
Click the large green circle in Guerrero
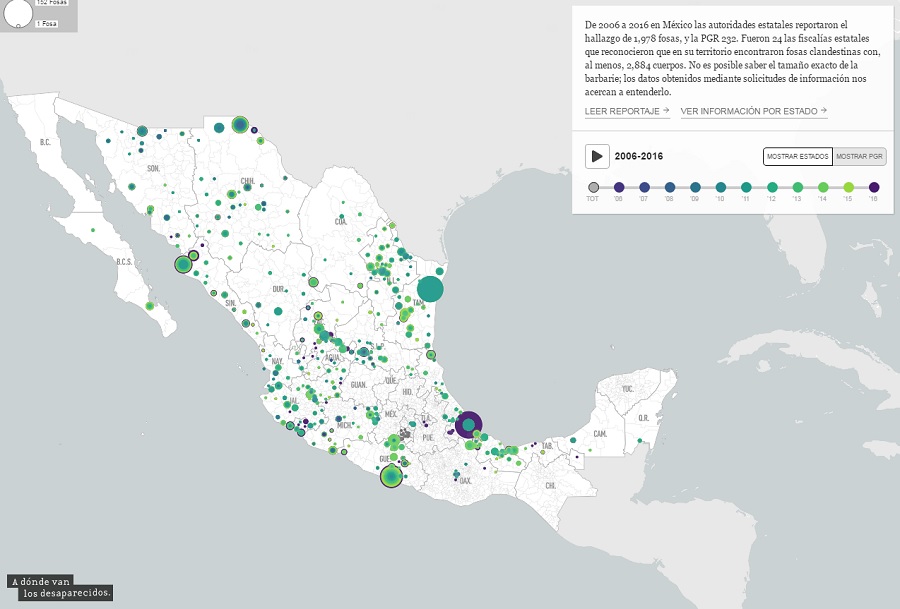coord(391,477)
